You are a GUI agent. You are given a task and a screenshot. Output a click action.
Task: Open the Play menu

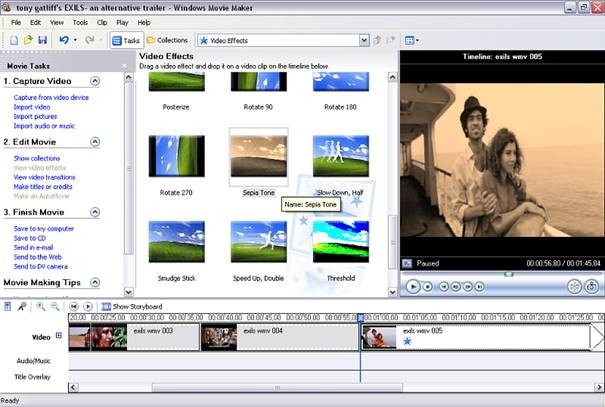click(122, 23)
